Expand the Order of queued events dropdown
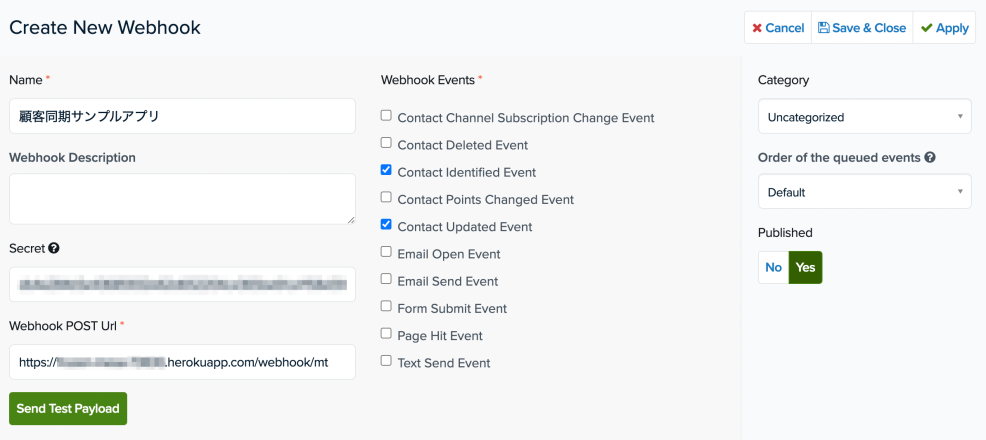Screen dimensions: 986x440 point(865,192)
